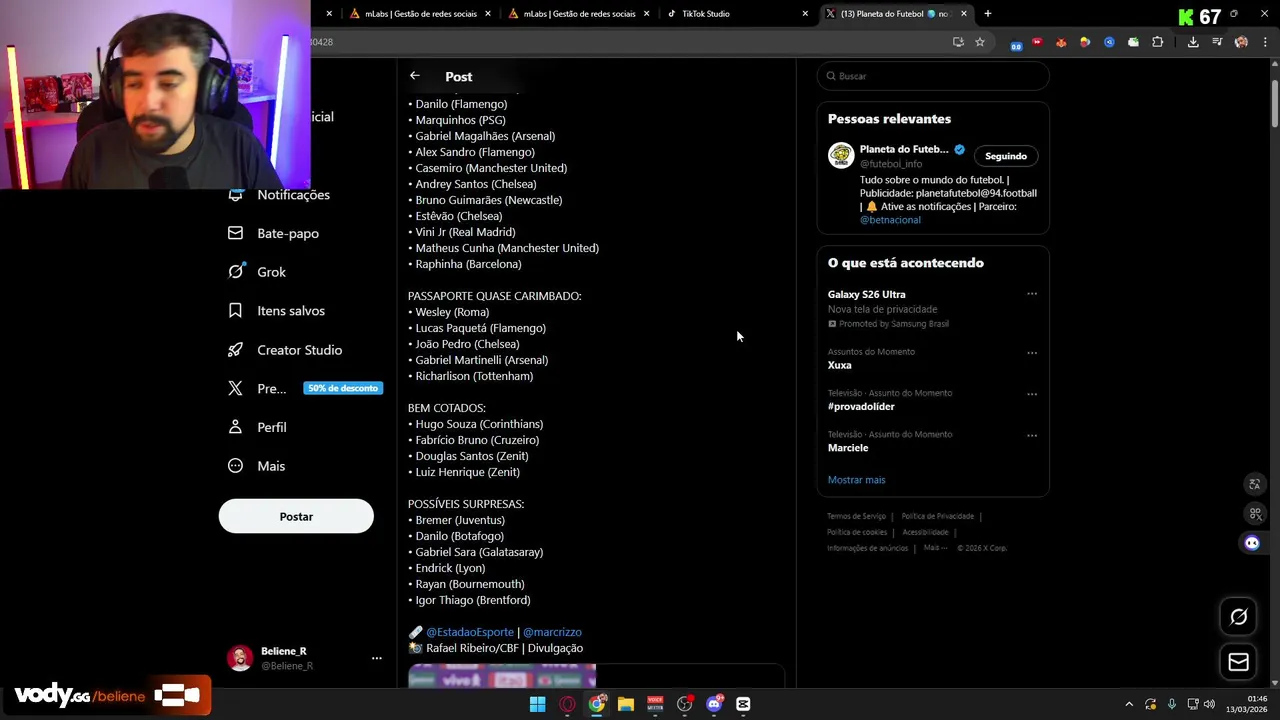The height and width of the screenshot is (720, 1280).
Task: Open the Chrome profile avatar
Action: coord(1241,42)
